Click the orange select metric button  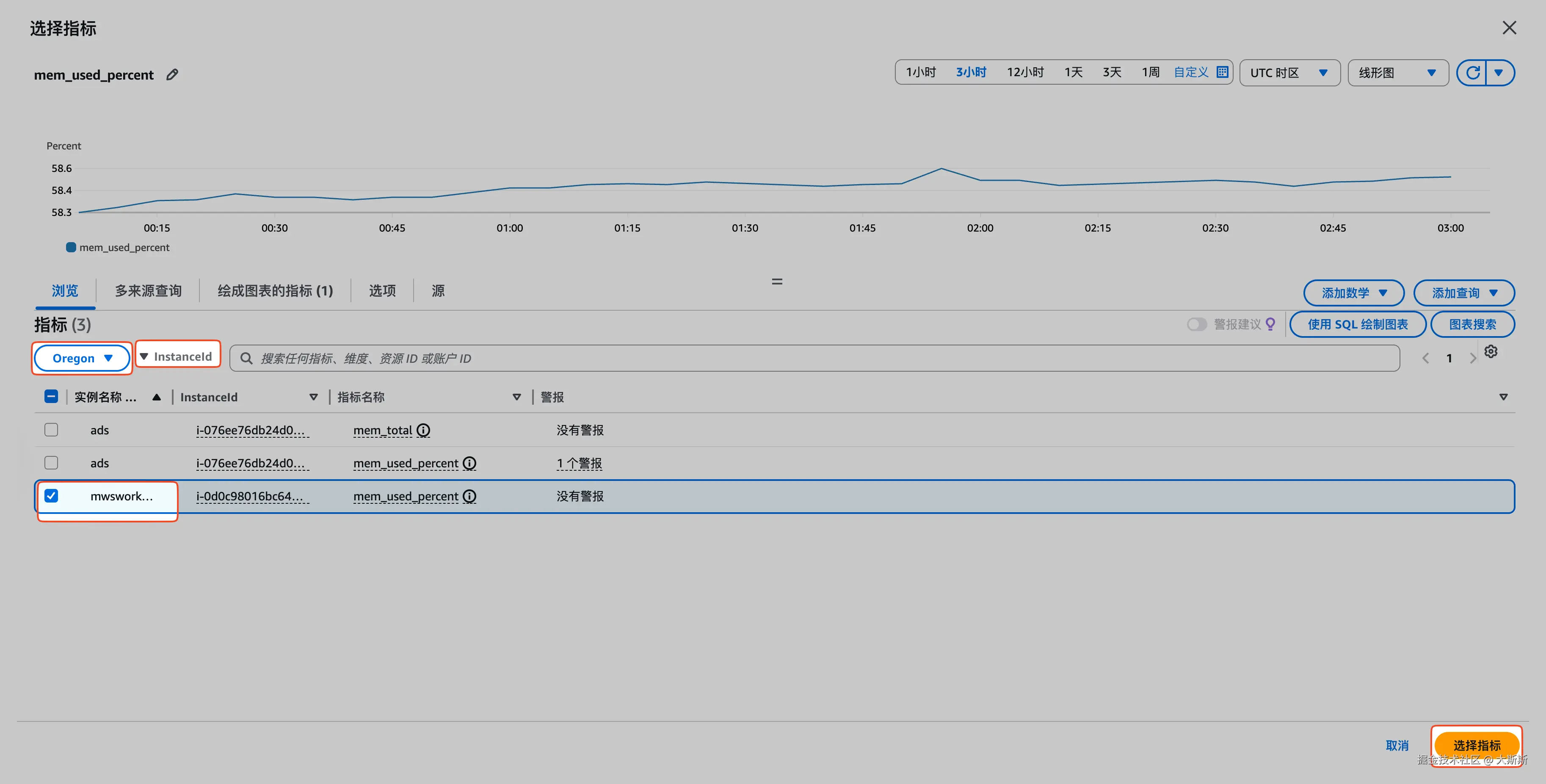1477,745
